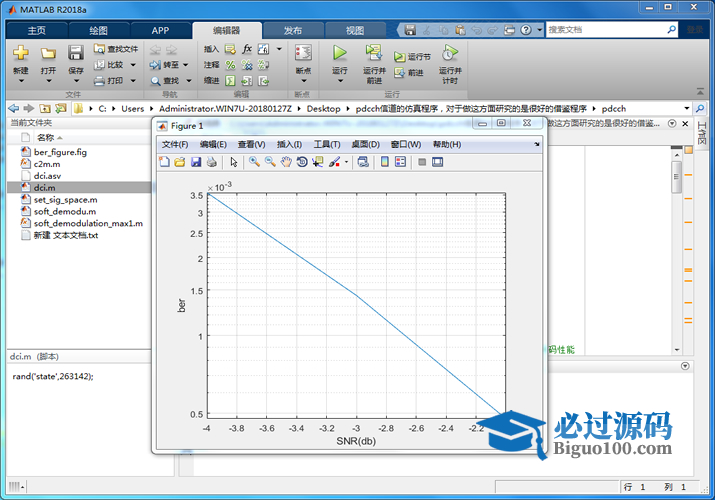Image resolution: width=715 pixels, height=500 pixels.
Task: Click the back navigation arrow in address bar
Action: tap(14, 108)
